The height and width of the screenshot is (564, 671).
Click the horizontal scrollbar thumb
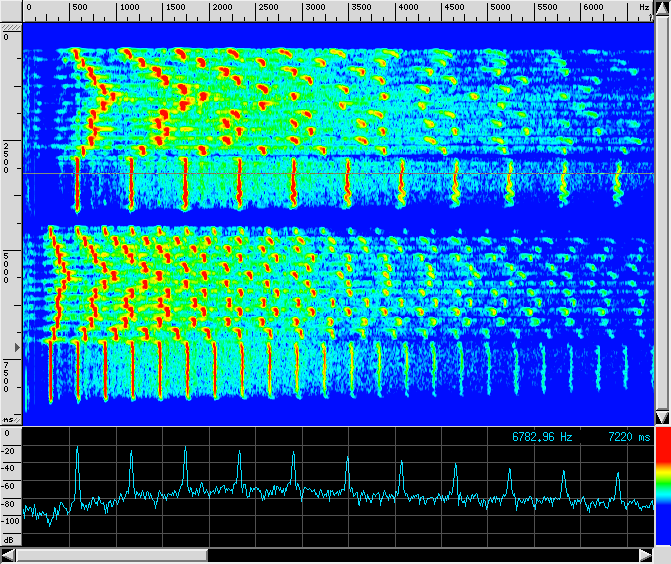112,555
